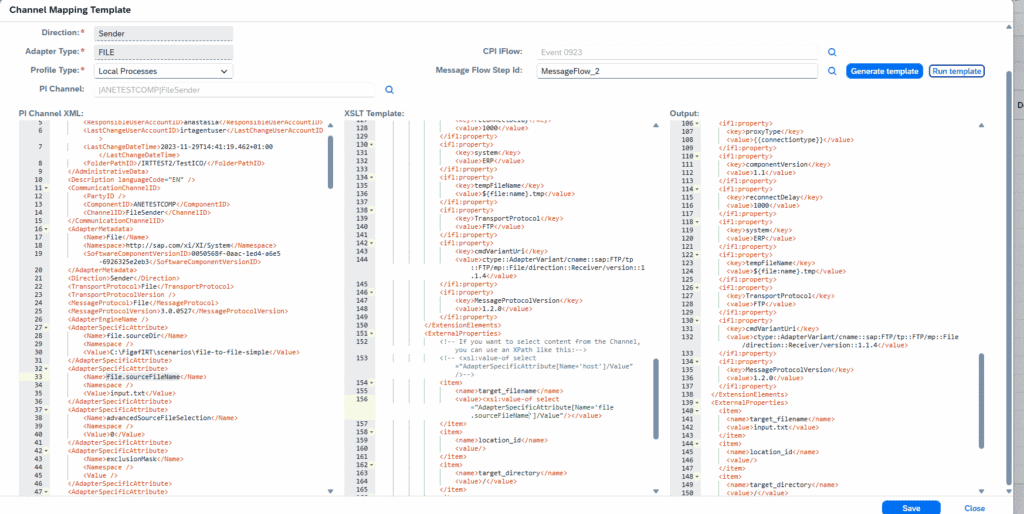
Task: Collapse fold at line 32 in PI Channel XML
Action: pos(46,369)
